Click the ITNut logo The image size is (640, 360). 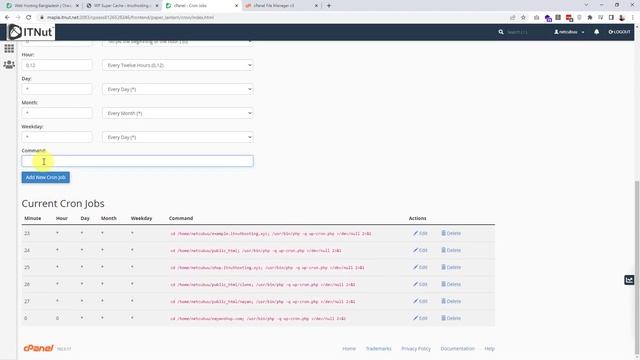point(31,32)
